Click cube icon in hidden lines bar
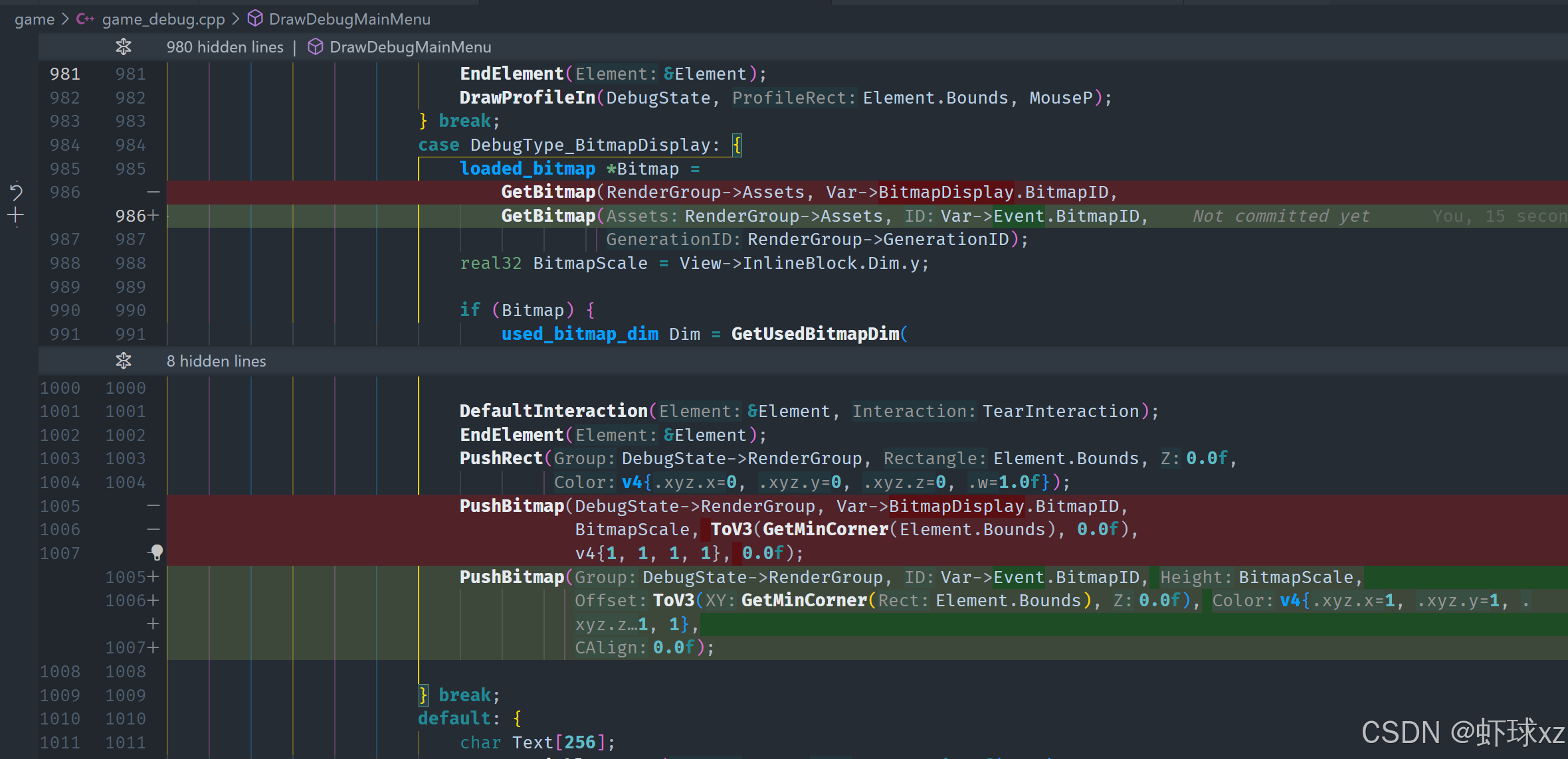 [316, 47]
